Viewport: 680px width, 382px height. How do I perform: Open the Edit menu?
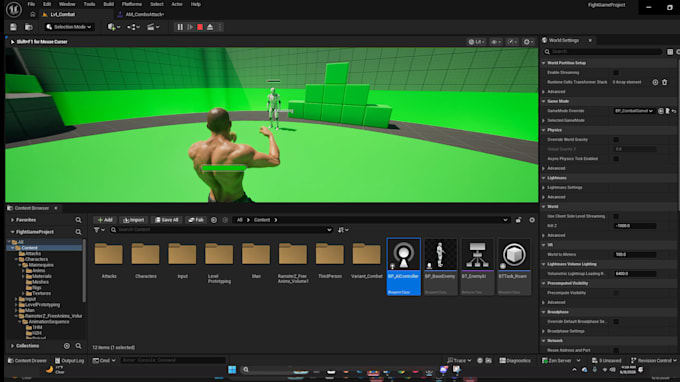click(47, 4)
